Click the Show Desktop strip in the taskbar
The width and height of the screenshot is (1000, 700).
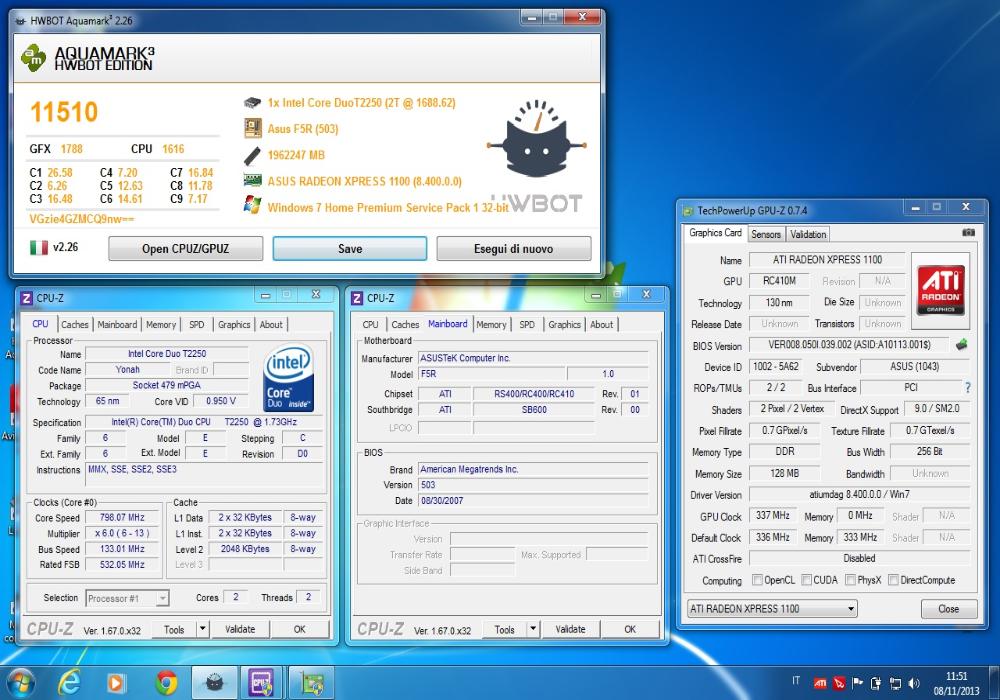pyautogui.click(x=994, y=683)
